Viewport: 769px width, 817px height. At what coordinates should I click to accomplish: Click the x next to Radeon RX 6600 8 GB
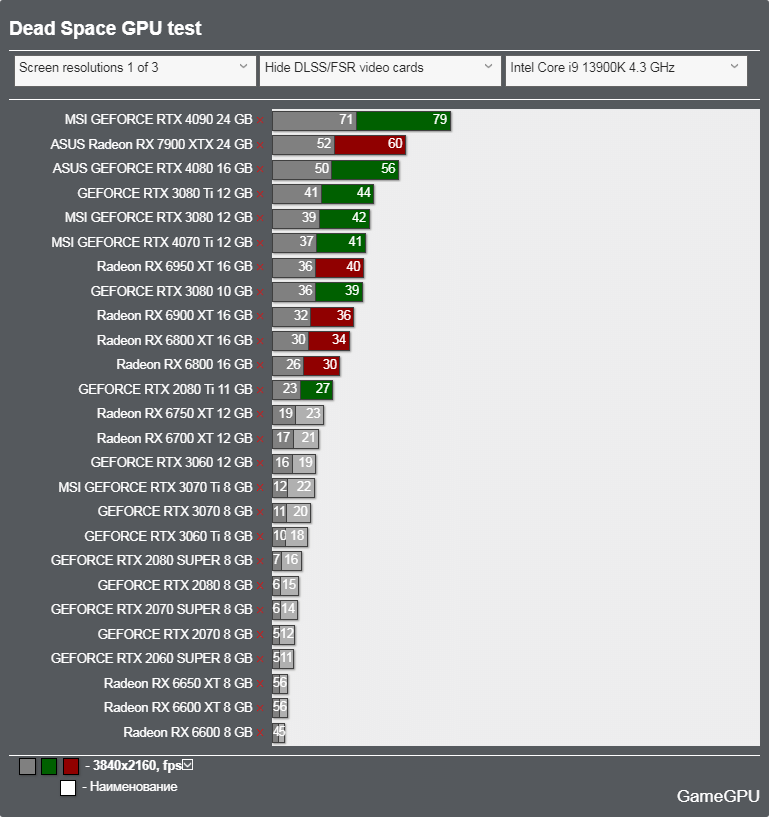pyautogui.click(x=260, y=733)
